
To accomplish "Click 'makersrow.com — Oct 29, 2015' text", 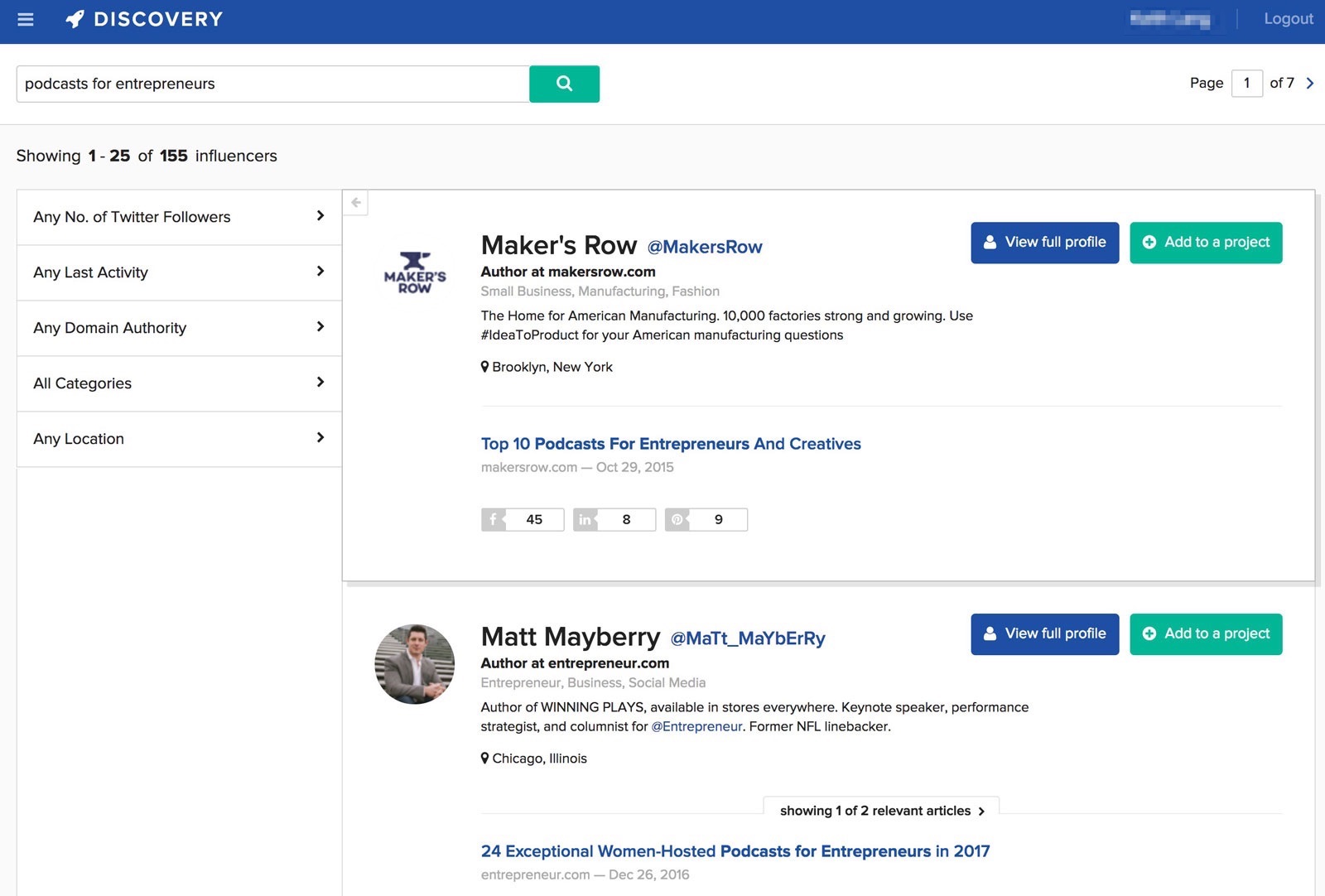I will tap(577, 467).
